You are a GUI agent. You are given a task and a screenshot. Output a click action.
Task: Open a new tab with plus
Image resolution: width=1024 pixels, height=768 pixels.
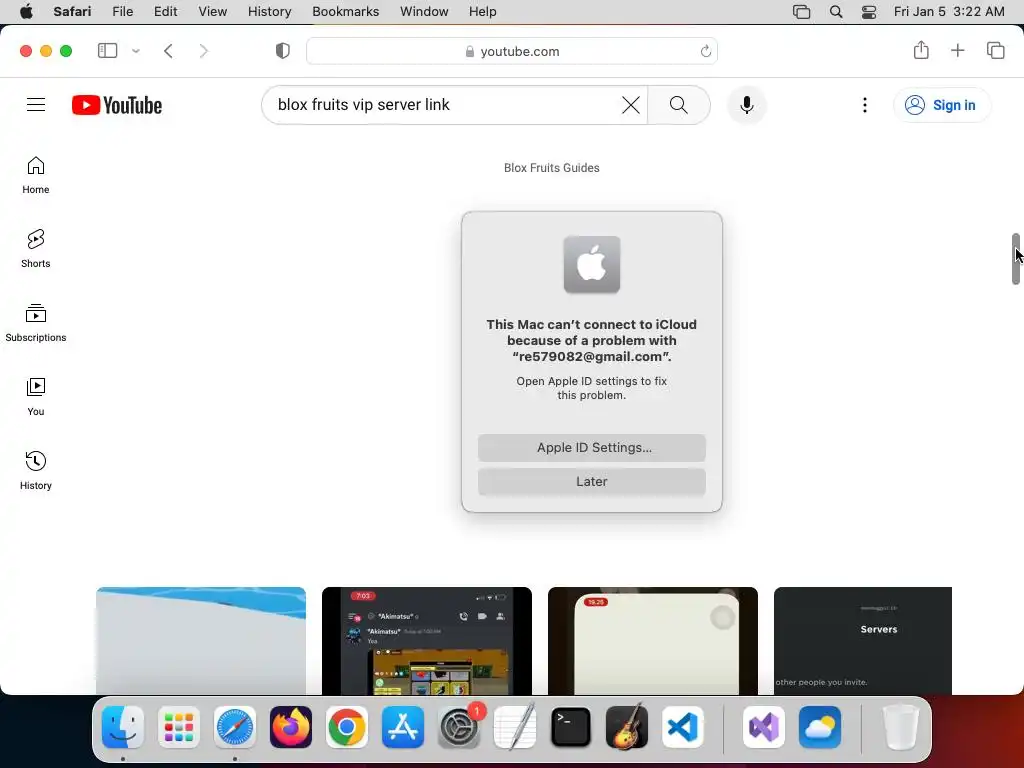click(x=957, y=50)
